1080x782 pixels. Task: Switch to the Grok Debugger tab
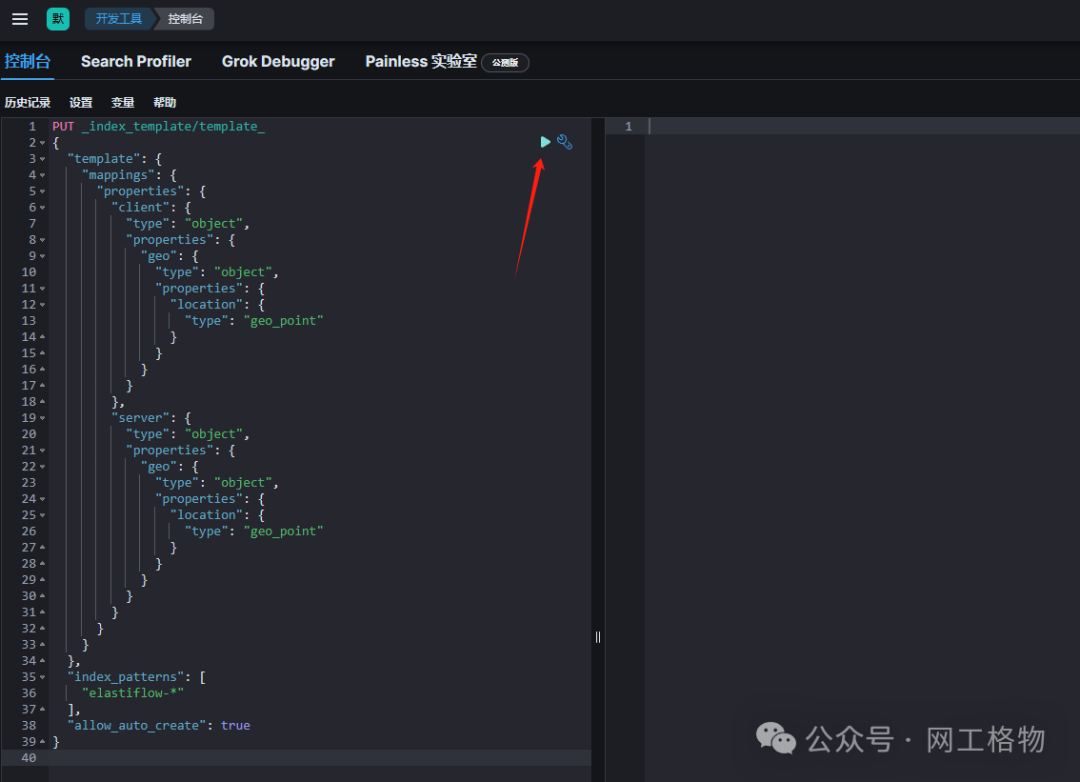pyautogui.click(x=278, y=61)
